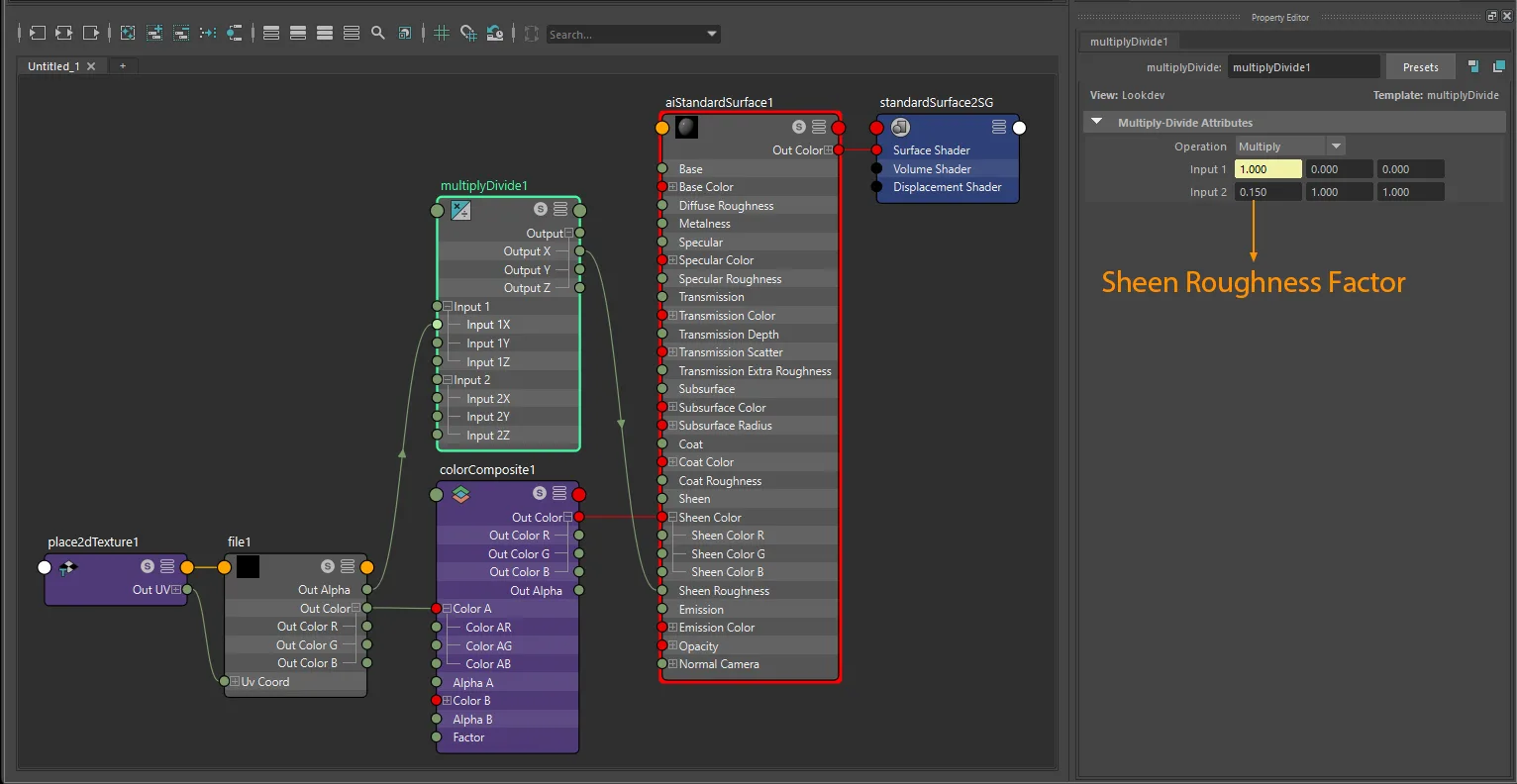The height and width of the screenshot is (784, 1517).
Task: Click the multiplyDivide name field
Action: click(x=1304, y=67)
